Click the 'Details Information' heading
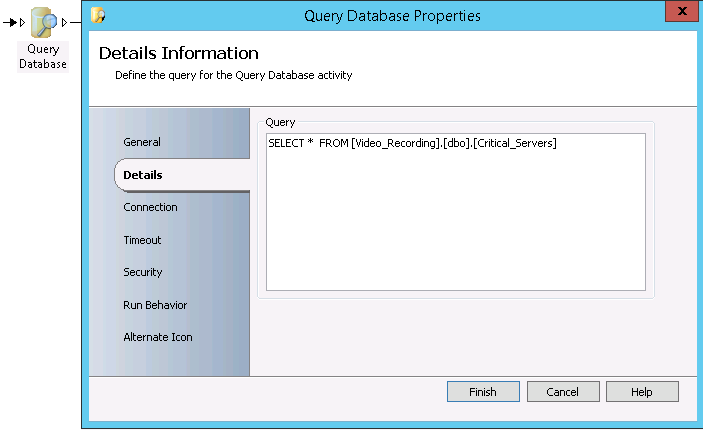Image resolution: width=703 pixels, height=430 pixels. tap(178, 53)
